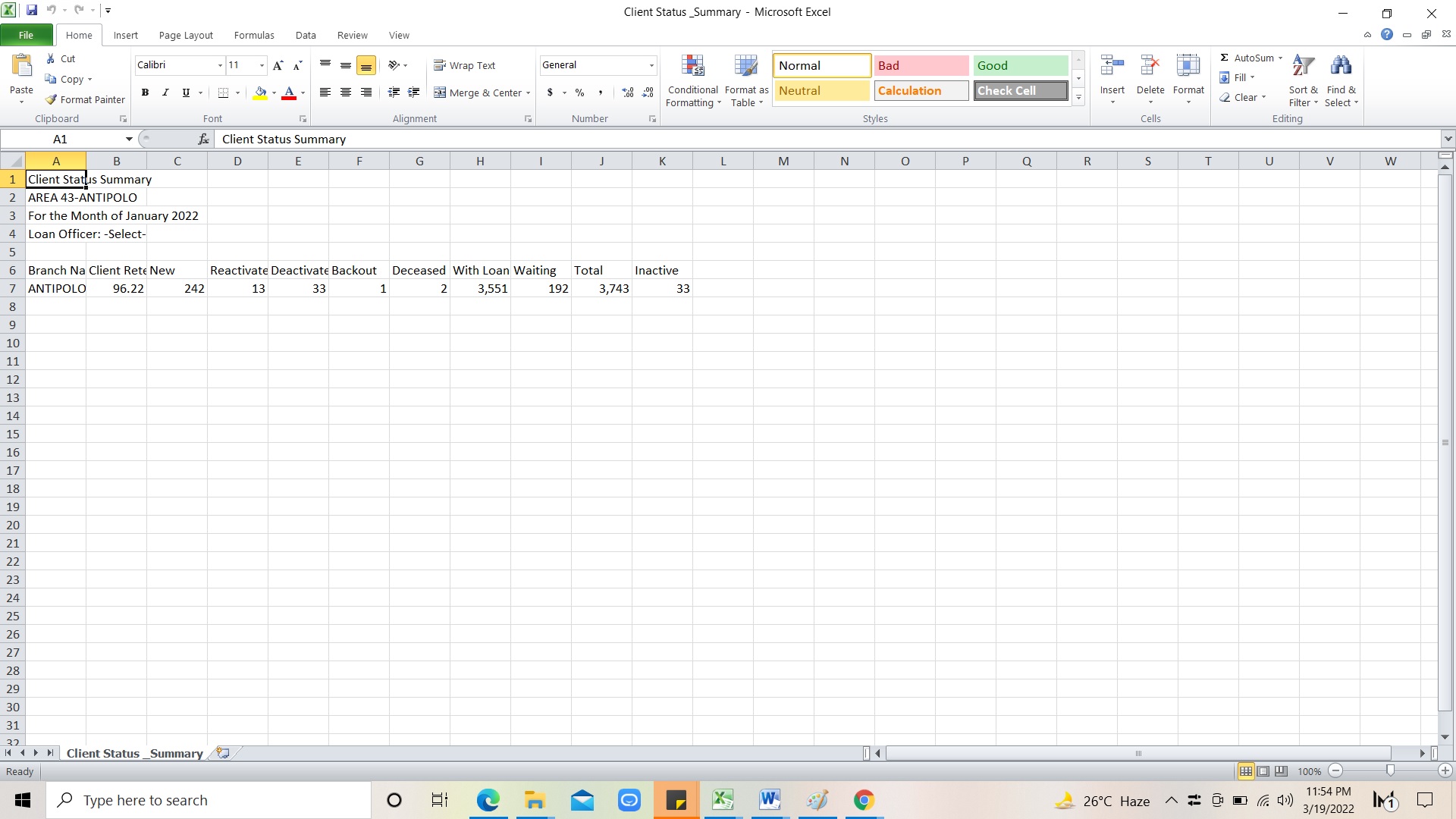Open the General number format dropdown

[x=651, y=65]
